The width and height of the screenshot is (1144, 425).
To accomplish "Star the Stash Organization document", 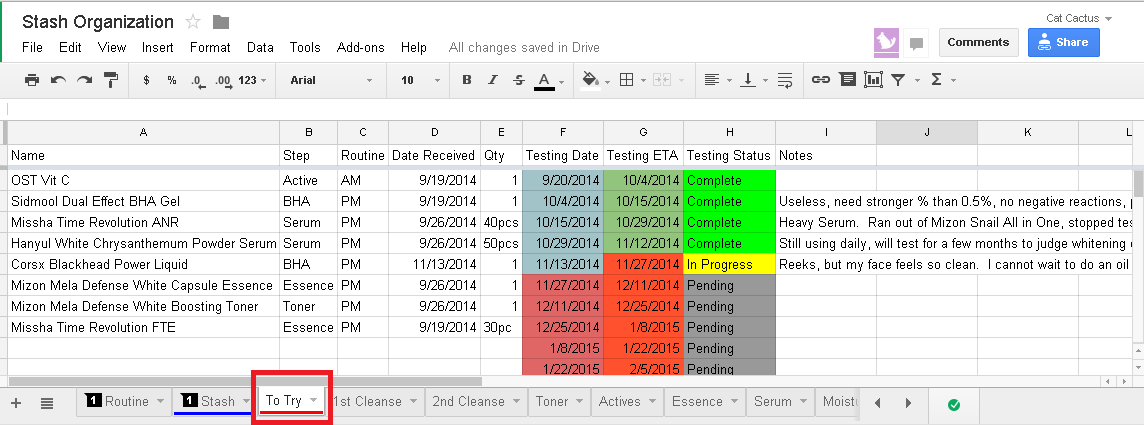I will pos(193,22).
